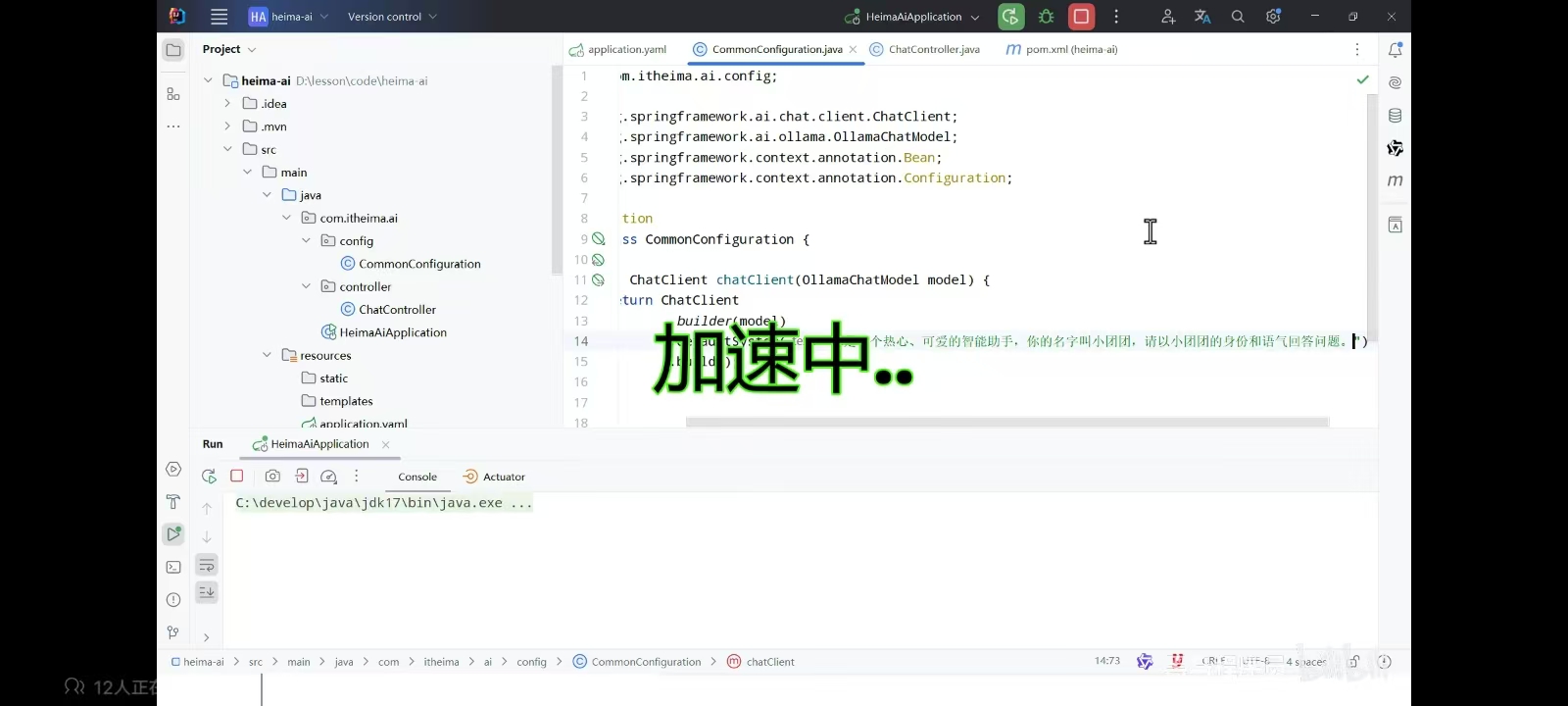Viewport: 1568px width, 706px height.
Task: Open Search Everywhere magnifier
Action: [1238, 17]
